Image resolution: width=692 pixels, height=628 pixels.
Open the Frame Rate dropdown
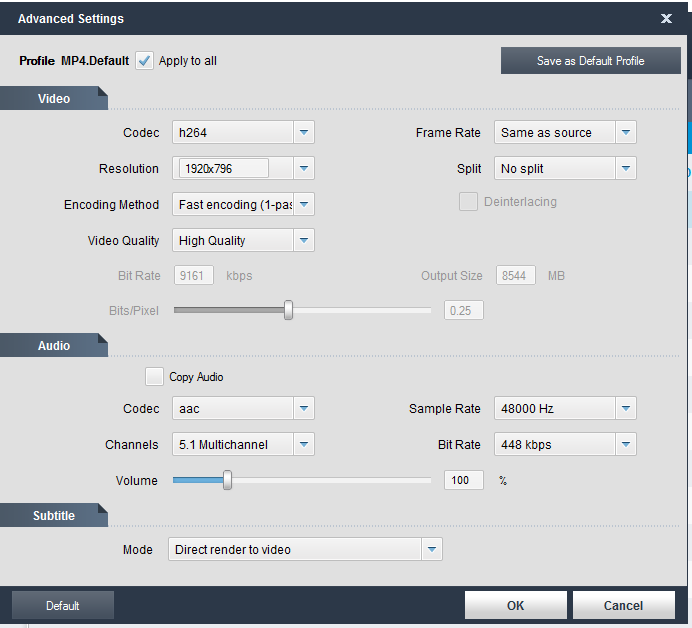(626, 133)
